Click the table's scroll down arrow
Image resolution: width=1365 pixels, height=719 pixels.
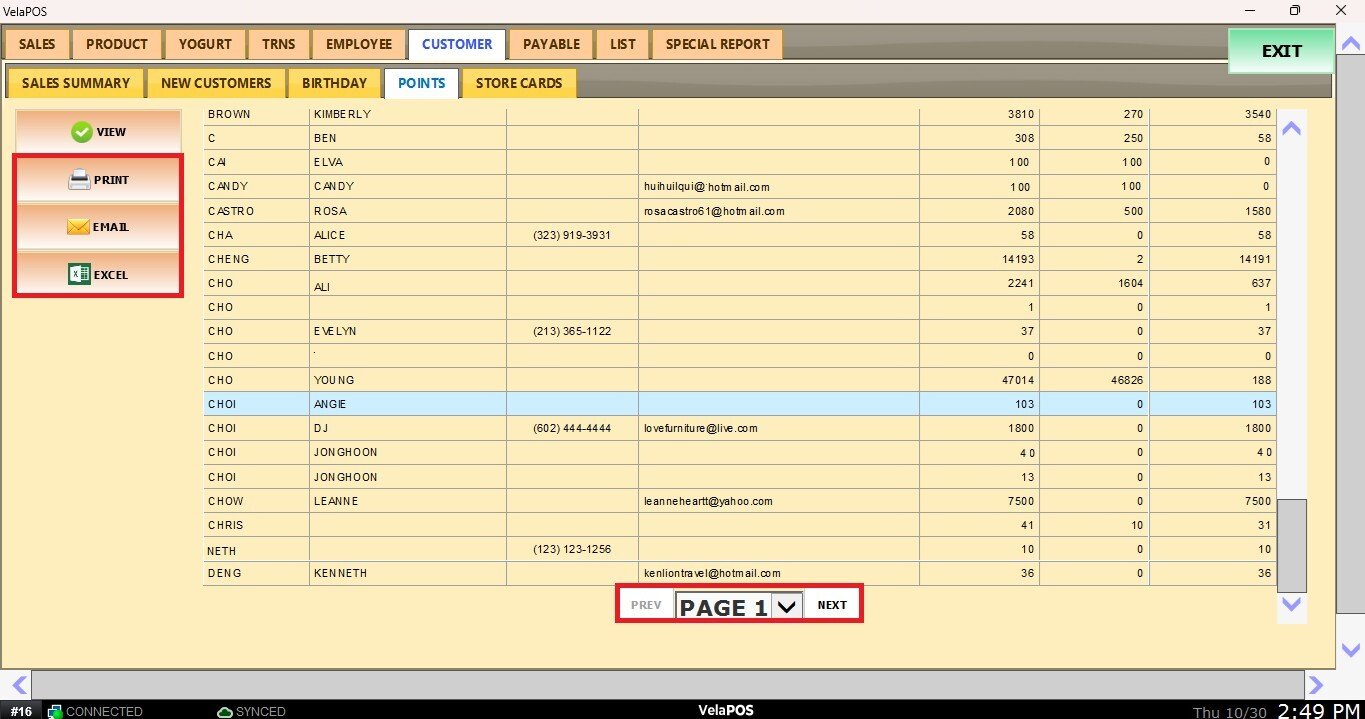pyautogui.click(x=1292, y=604)
